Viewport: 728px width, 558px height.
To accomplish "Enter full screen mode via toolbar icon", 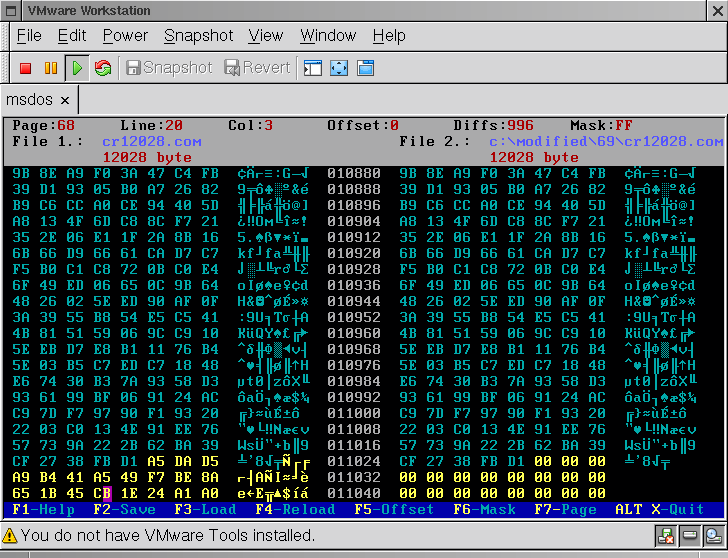I will (339, 68).
